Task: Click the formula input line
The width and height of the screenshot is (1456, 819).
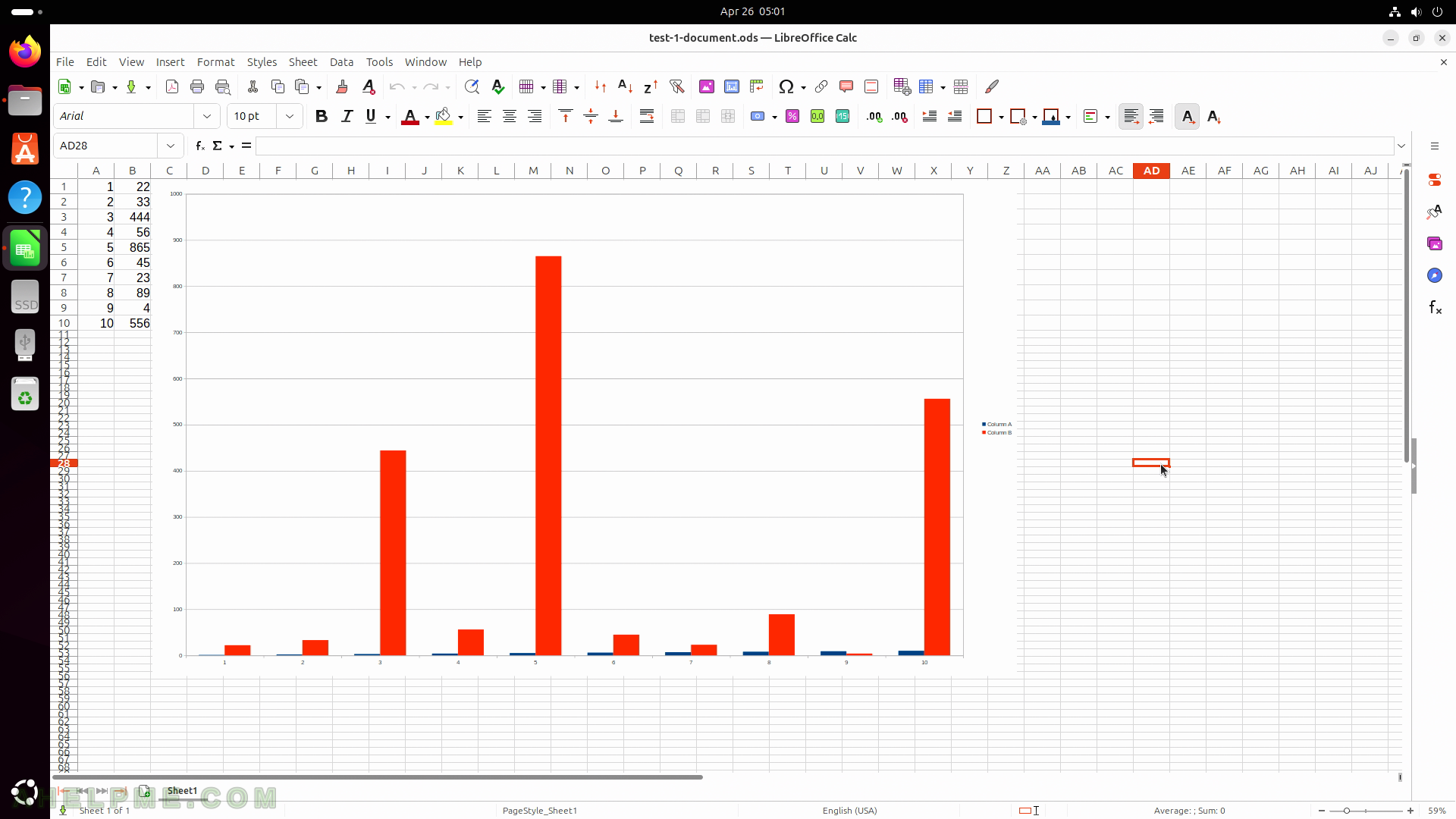Action: coord(824,146)
